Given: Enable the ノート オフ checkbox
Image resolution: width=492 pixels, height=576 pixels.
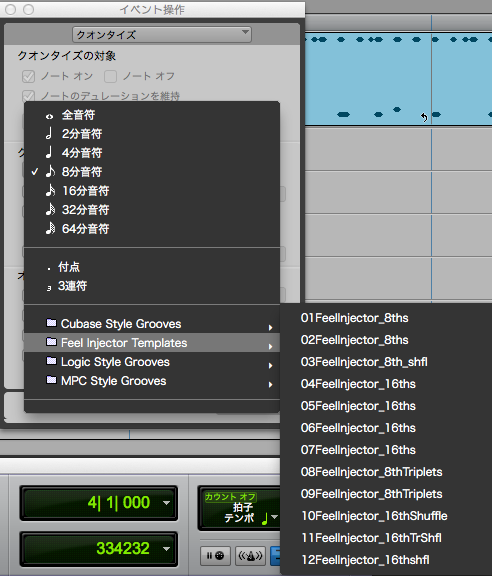Looking at the screenshot, I should point(110,76).
